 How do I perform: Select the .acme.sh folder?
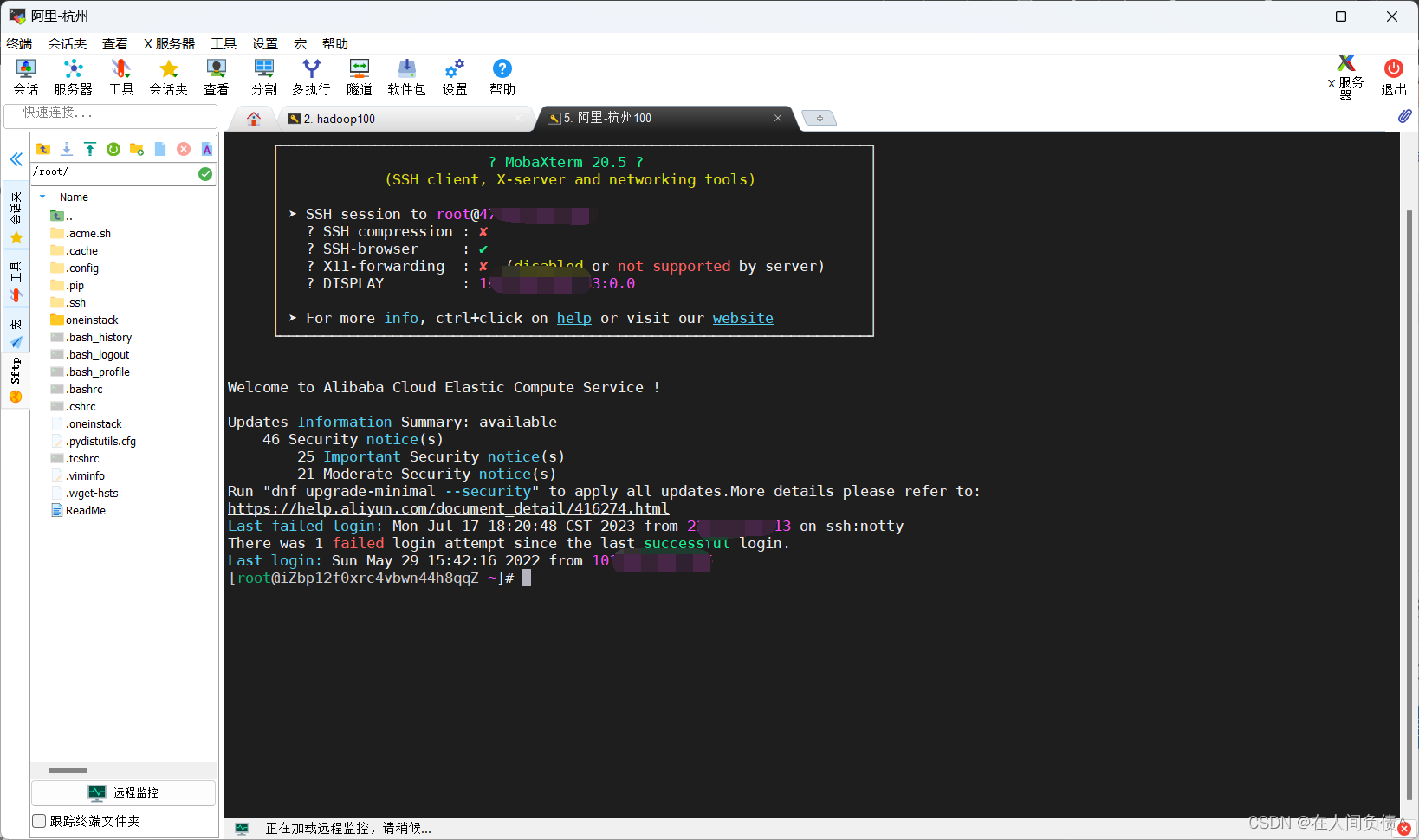[81, 233]
